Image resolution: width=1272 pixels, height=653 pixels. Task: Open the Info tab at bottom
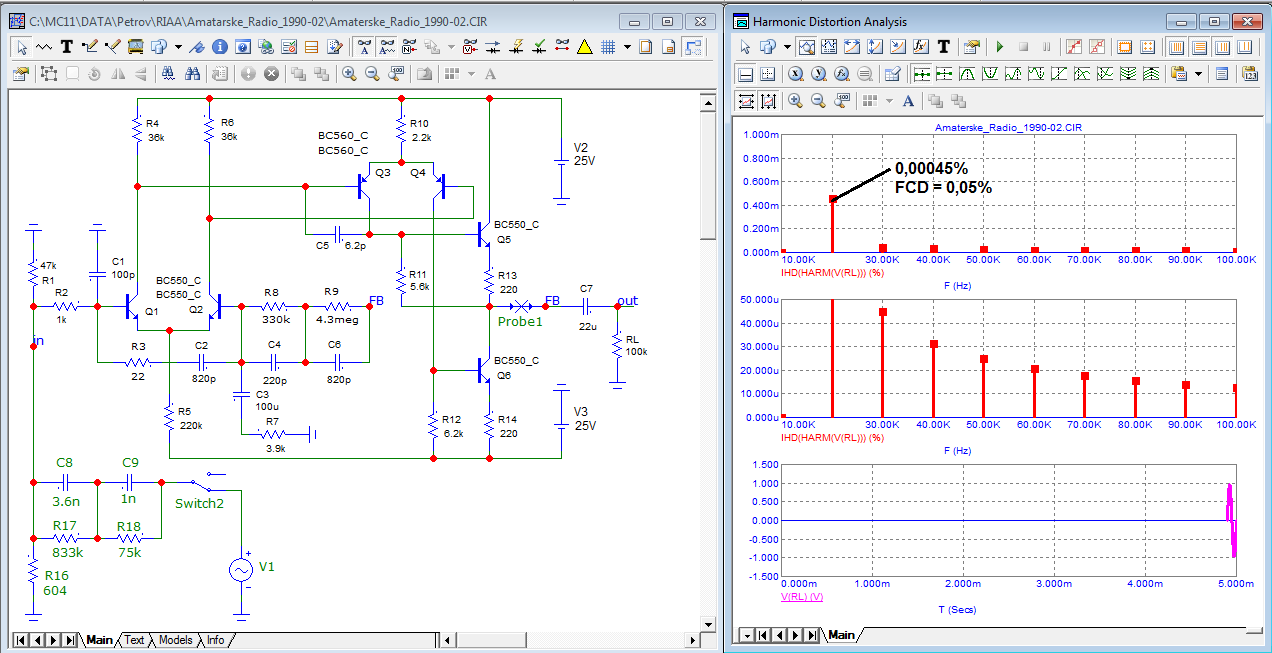point(215,640)
